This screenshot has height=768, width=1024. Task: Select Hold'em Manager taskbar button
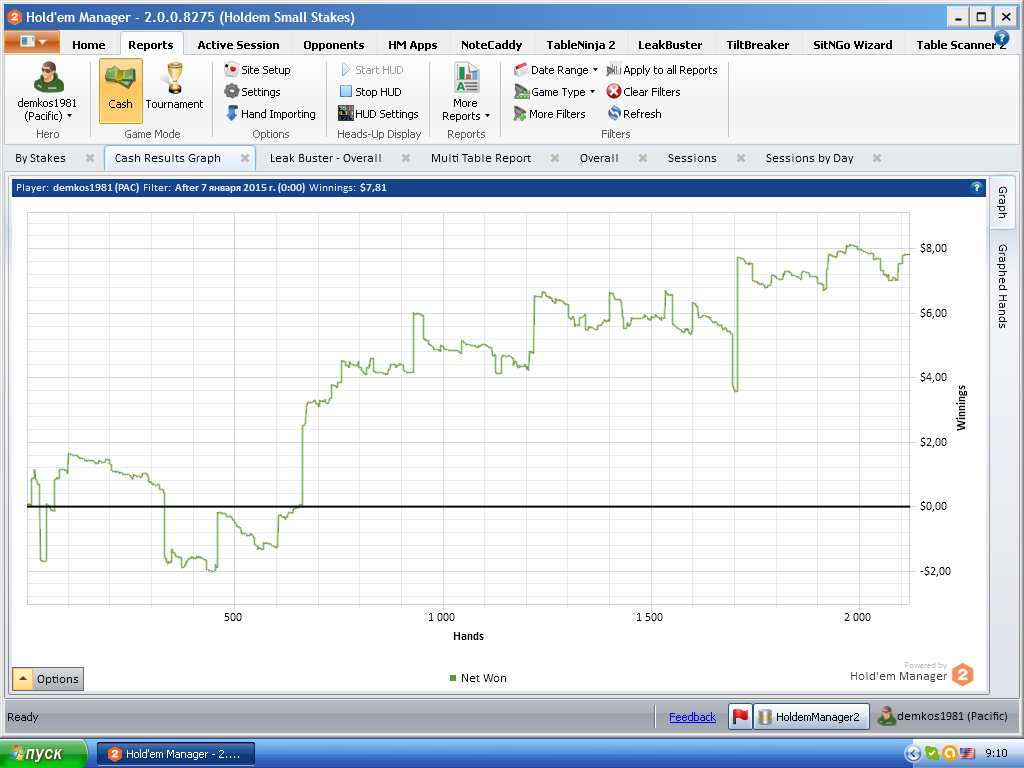tap(176, 754)
